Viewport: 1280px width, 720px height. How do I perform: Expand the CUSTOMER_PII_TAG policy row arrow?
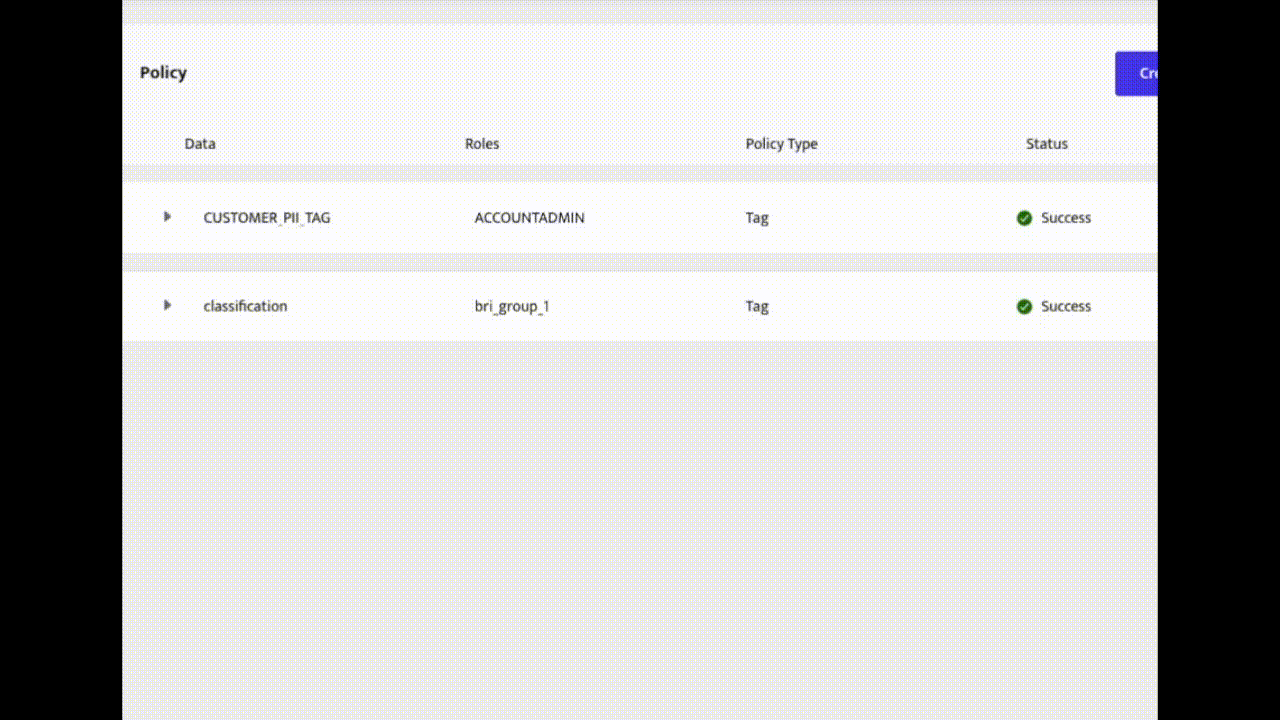click(x=167, y=217)
